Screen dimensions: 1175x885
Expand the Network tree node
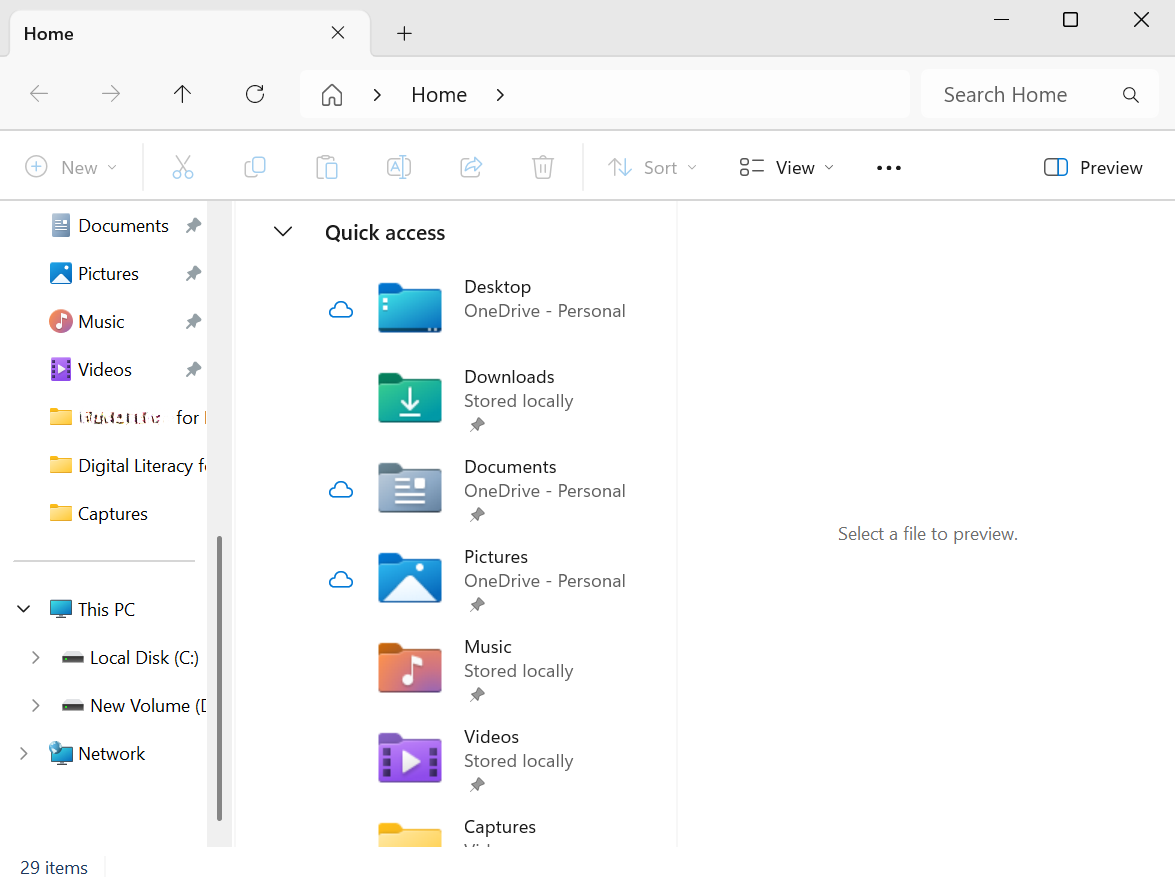[x=24, y=753]
